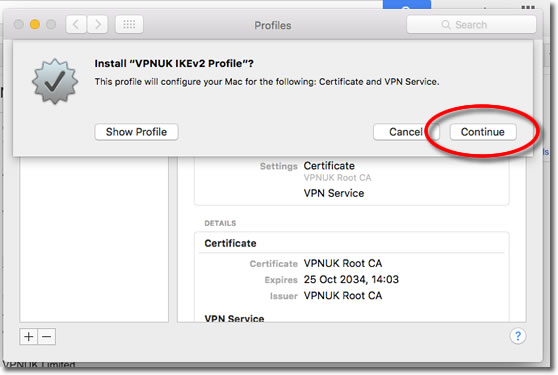Remove selected profile with the minus button
558x375 pixels.
click(47, 336)
